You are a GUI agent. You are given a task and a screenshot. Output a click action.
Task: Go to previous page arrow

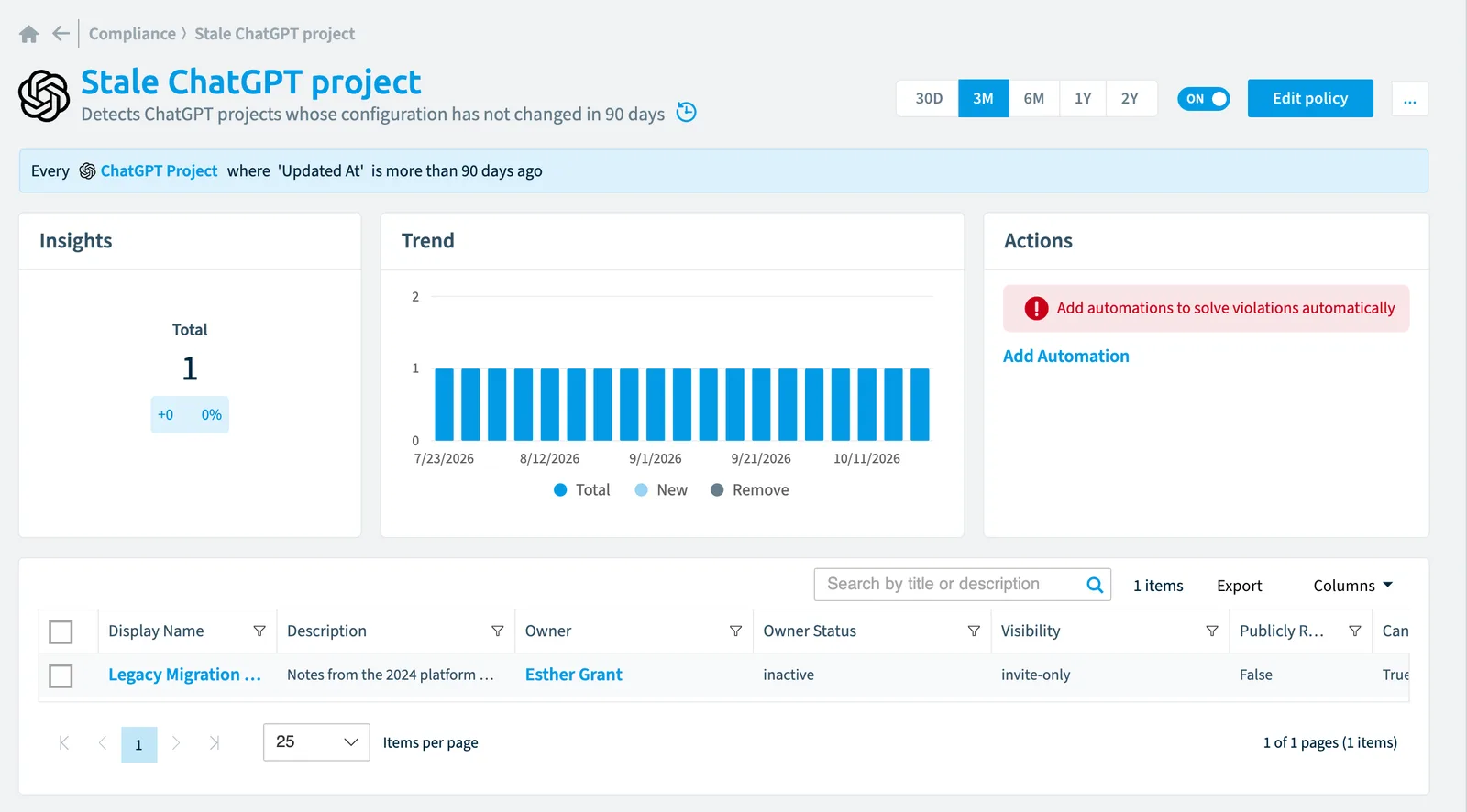pos(103,743)
